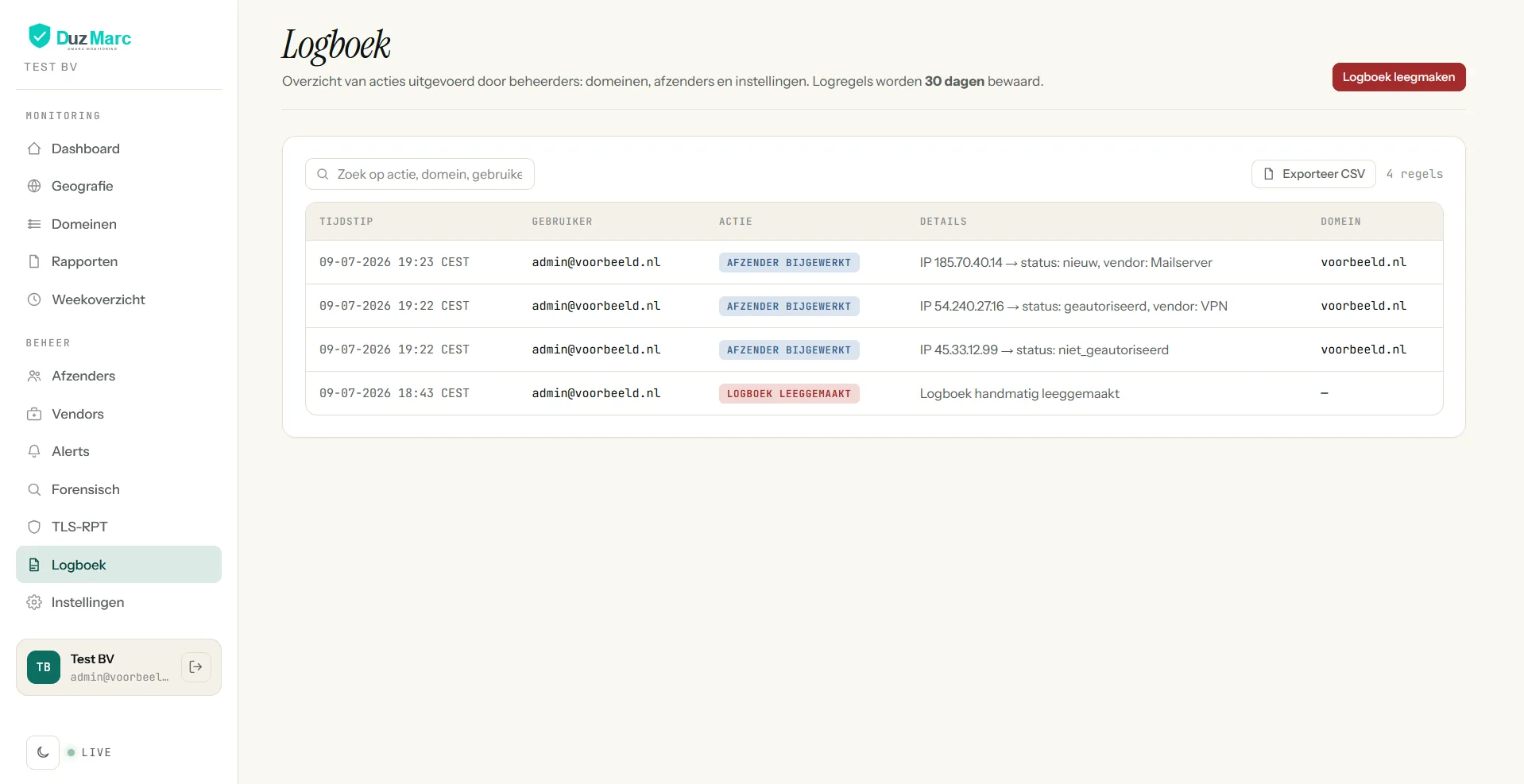Click the Logboek leegmaken button
The width and height of the screenshot is (1524, 784).
(x=1398, y=77)
